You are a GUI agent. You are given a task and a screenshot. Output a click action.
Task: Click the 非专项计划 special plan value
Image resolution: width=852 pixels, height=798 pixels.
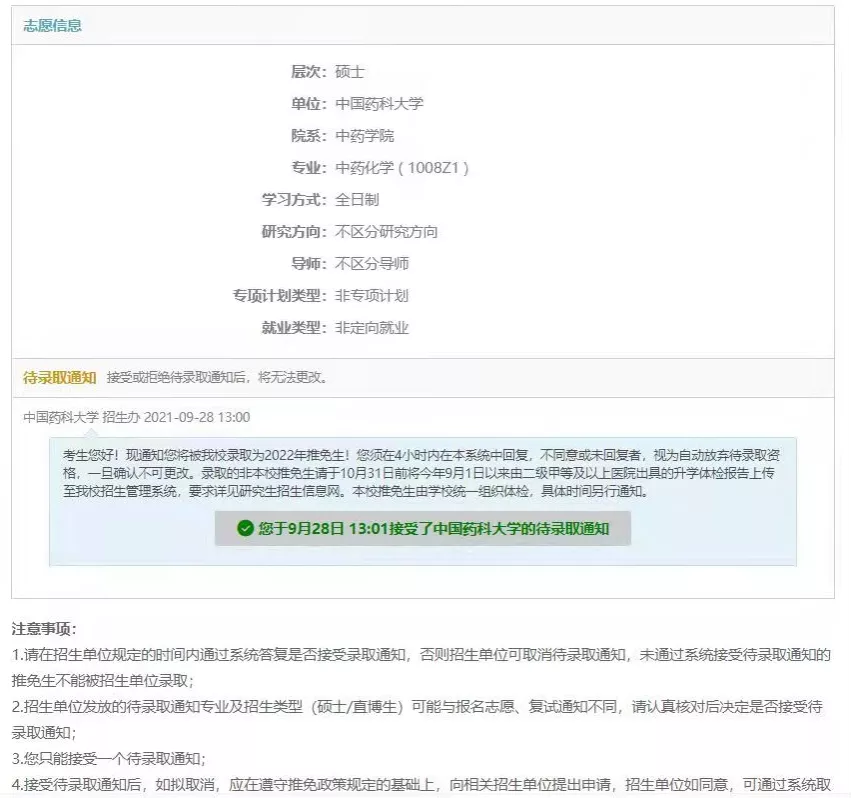pyautogui.click(x=372, y=295)
